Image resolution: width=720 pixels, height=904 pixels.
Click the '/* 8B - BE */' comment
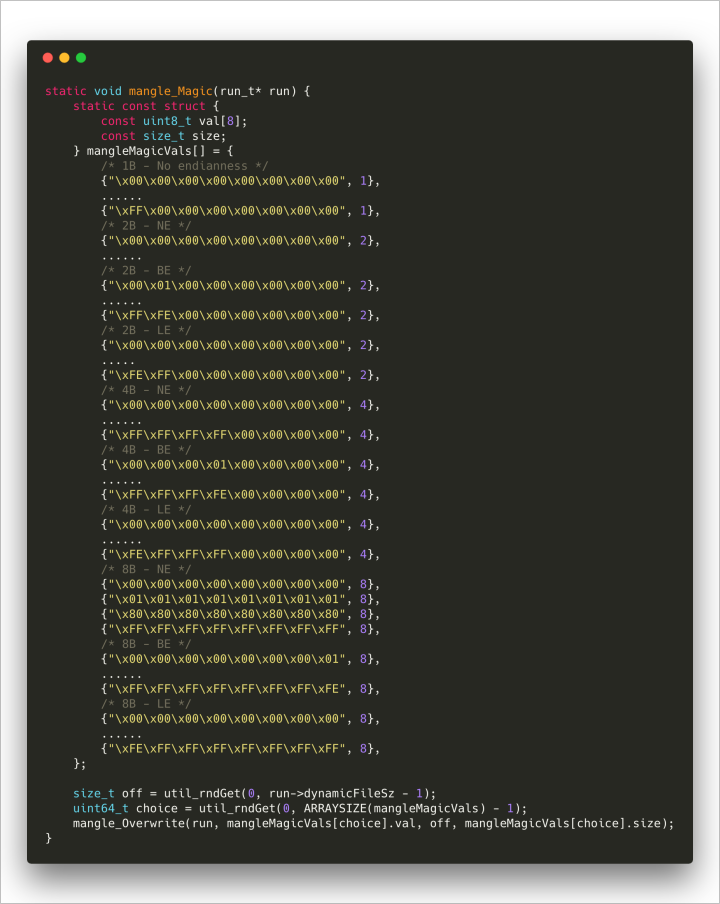(x=146, y=644)
